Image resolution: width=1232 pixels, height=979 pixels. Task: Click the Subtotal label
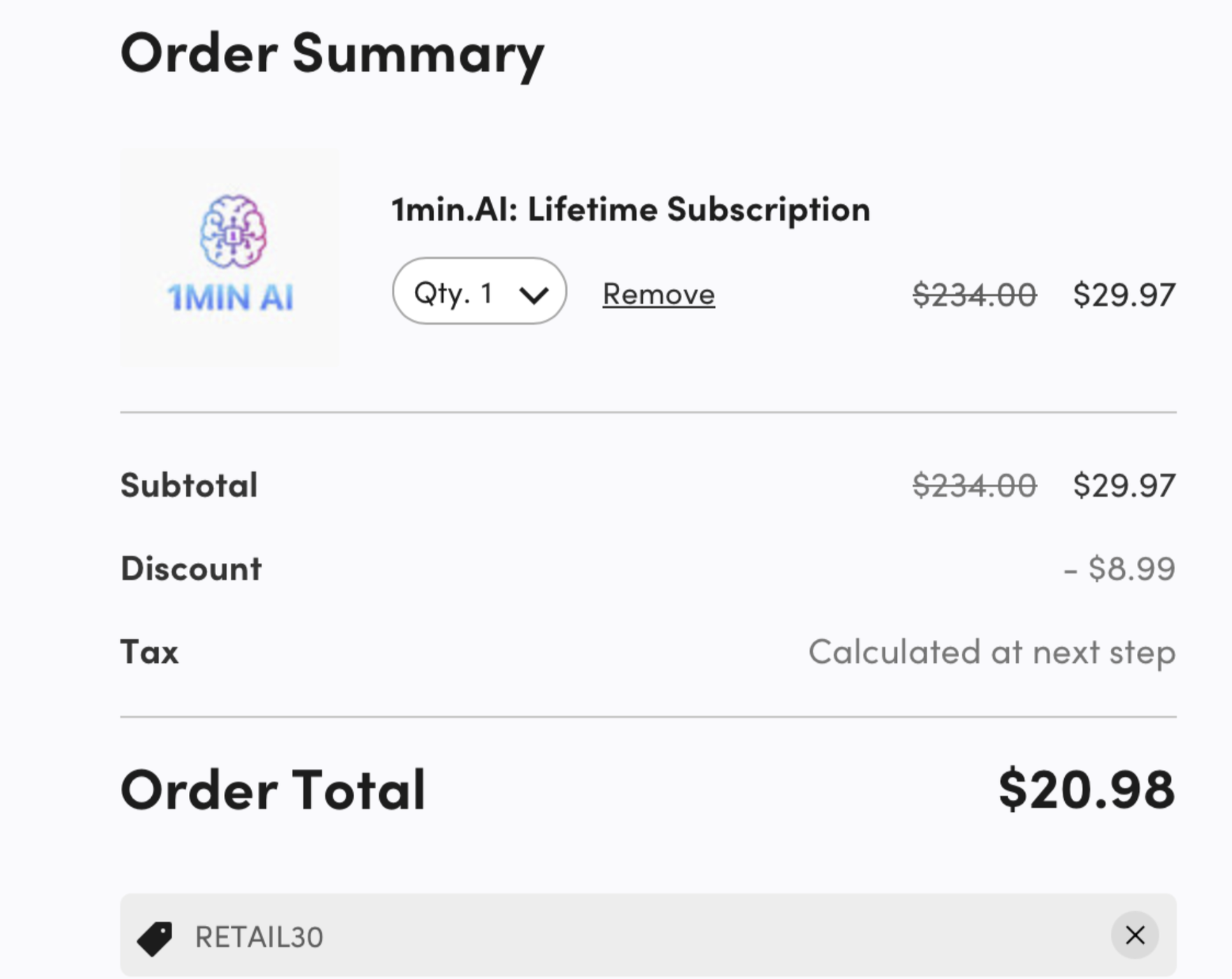coord(189,485)
